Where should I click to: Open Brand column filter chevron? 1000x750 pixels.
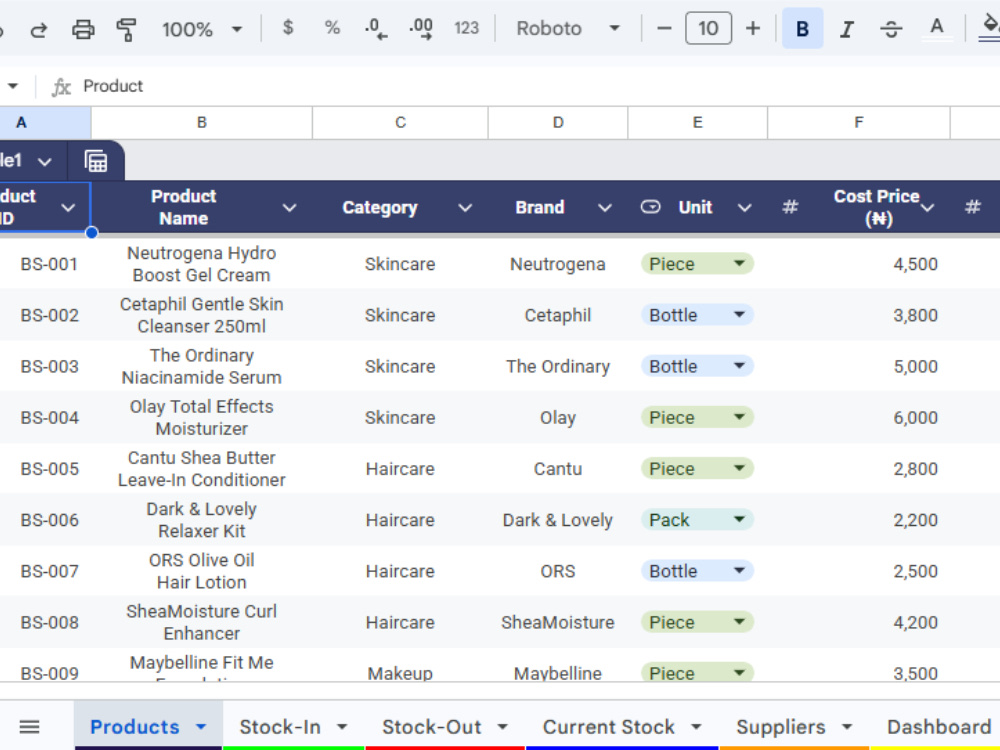(x=605, y=207)
